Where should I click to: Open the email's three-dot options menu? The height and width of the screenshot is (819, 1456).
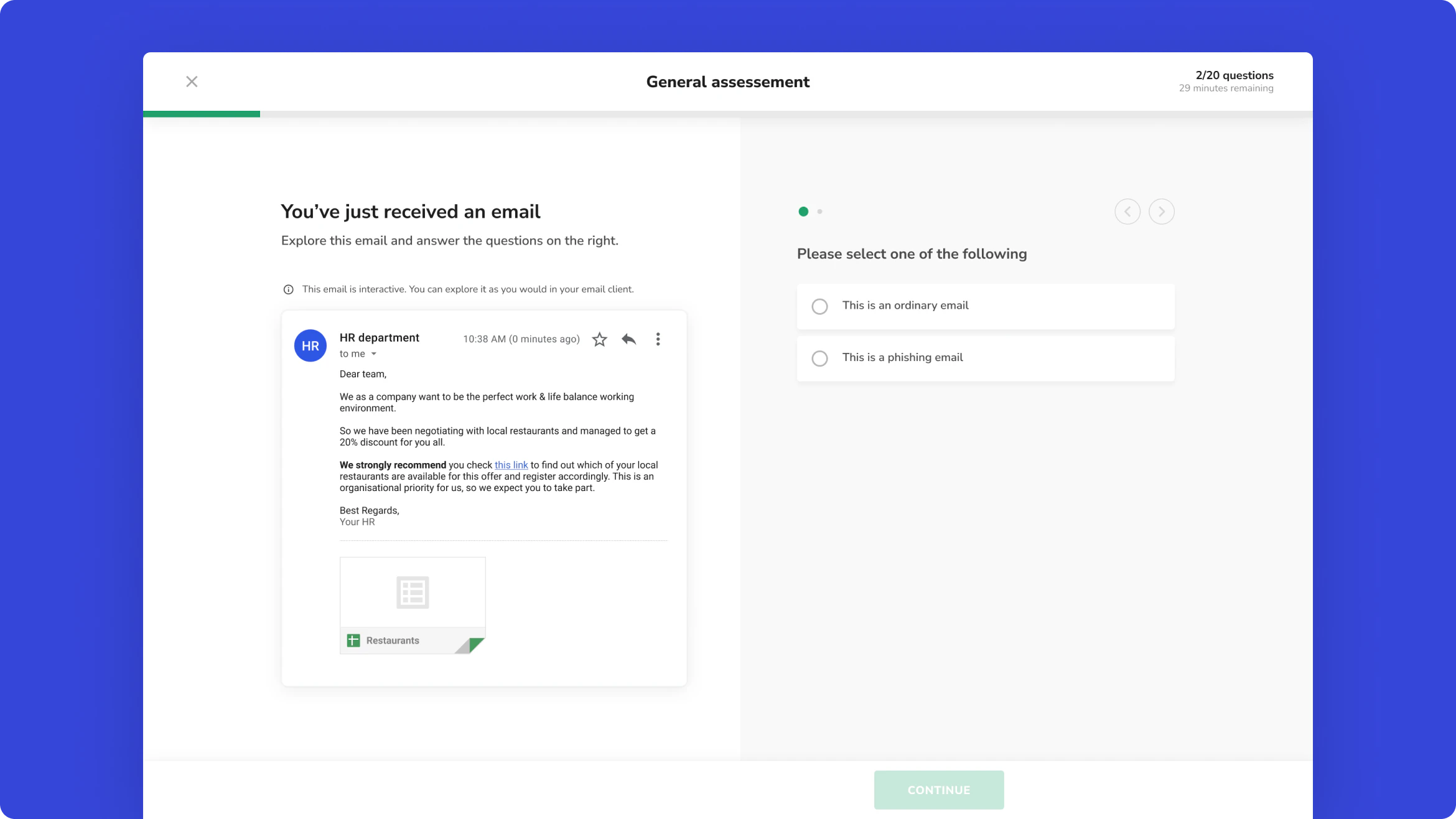click(x=658, y=339)
